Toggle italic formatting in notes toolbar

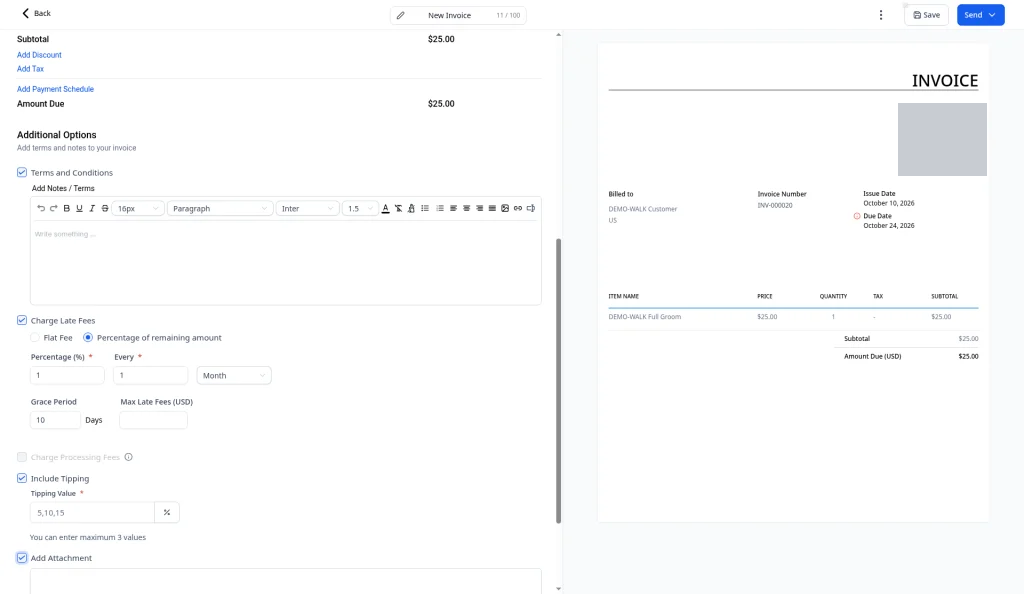92,208
